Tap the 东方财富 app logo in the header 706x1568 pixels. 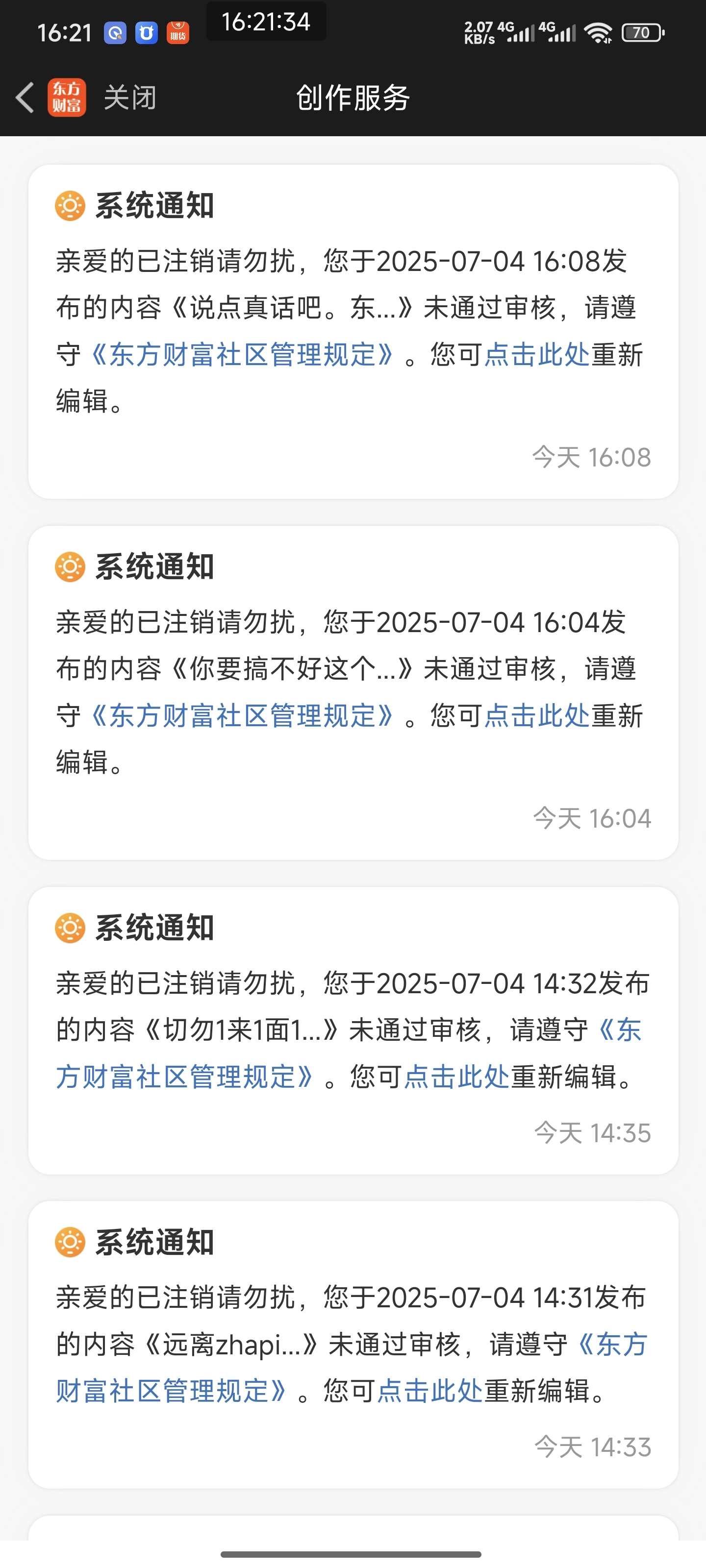coord(66,98)
